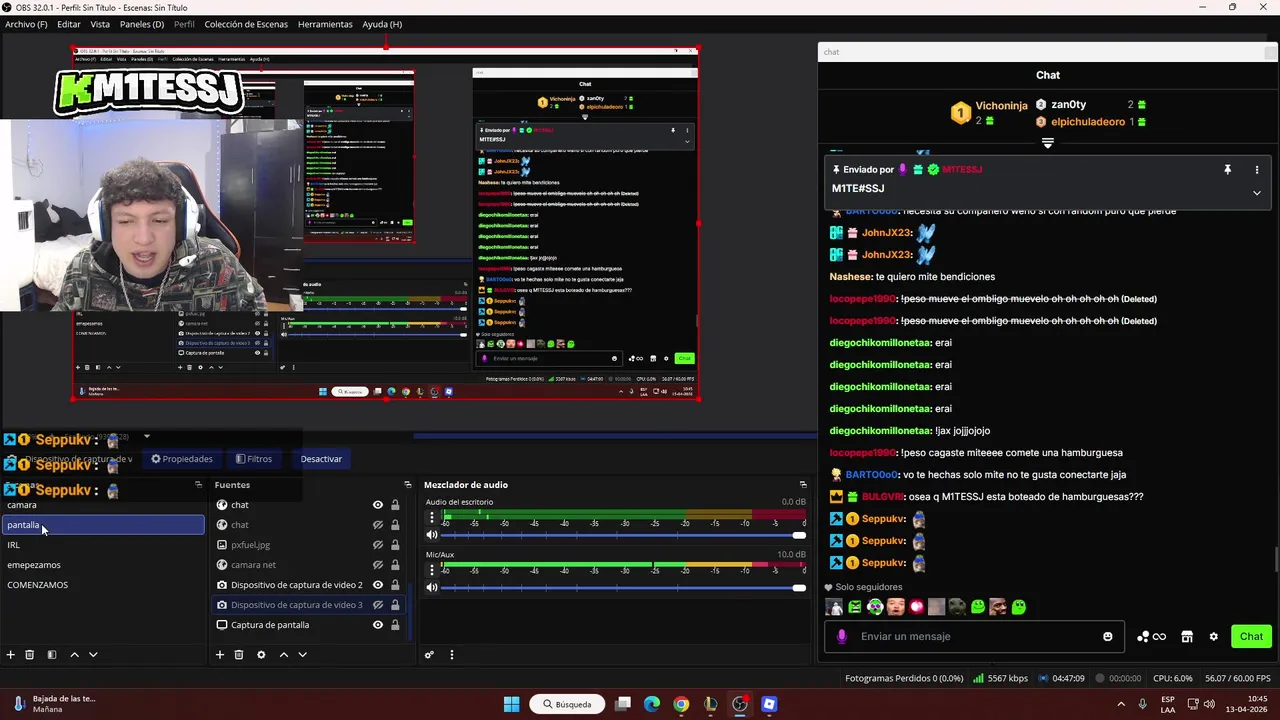This screenshot has width=1280, height=720.
Task: Toggle visibility of pxfuel.jpg source
Action: pyautogui.click(x=378, y=545)
